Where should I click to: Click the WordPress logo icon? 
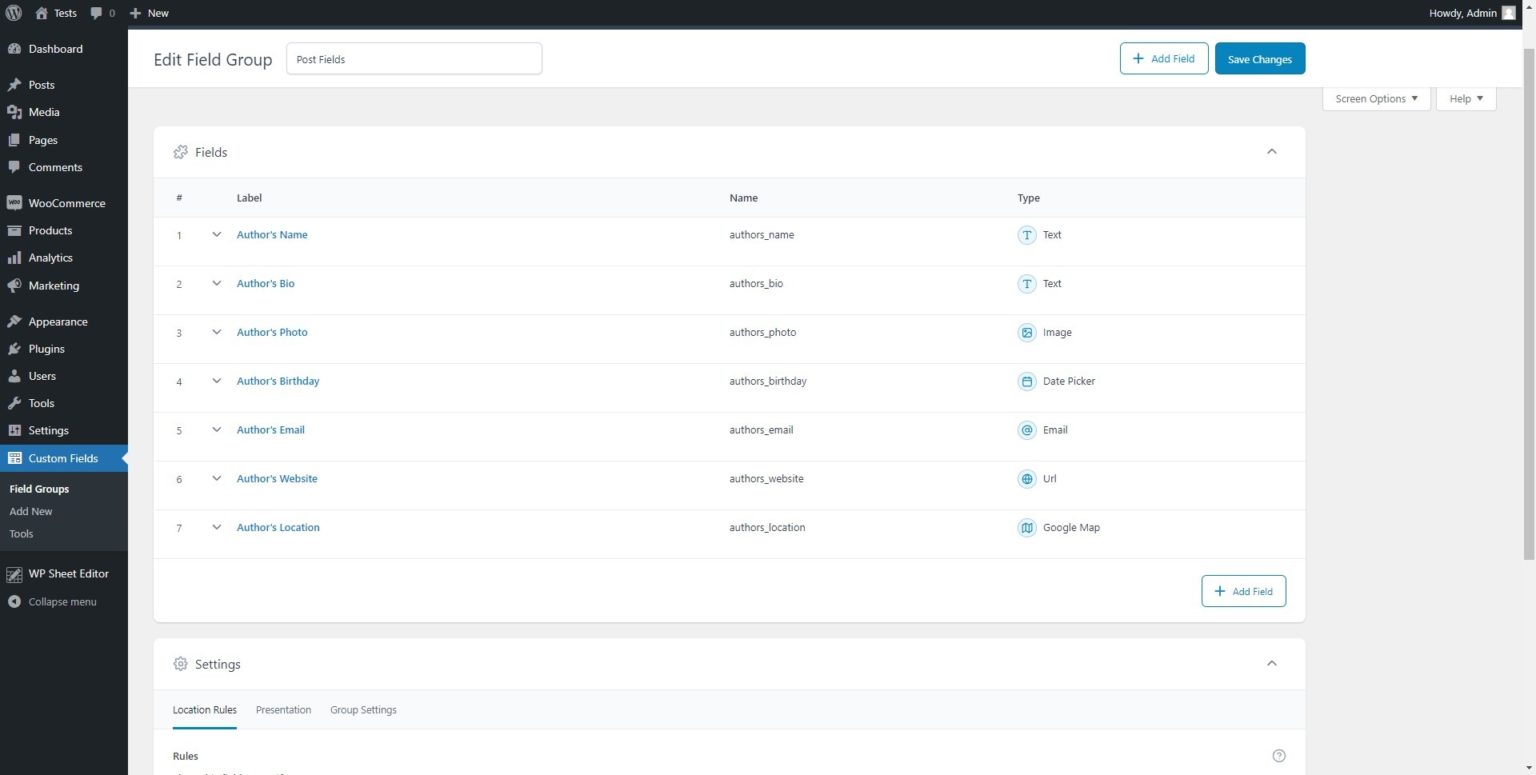(14, 13)
